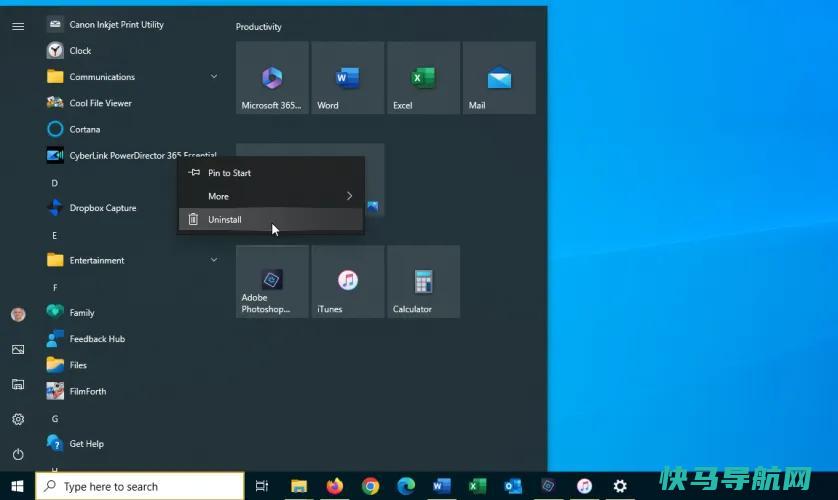The height and width of the screenshot is (500, 838).
Task: Open the More submenu
Action: click(x=271, y=196)
